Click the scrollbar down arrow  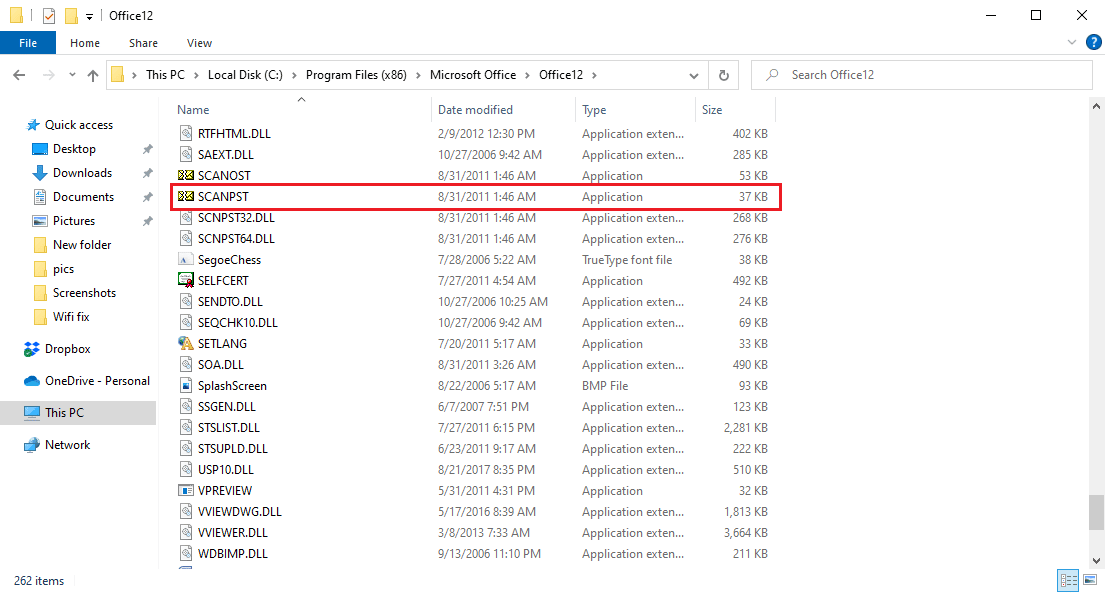coord(1096,561)
